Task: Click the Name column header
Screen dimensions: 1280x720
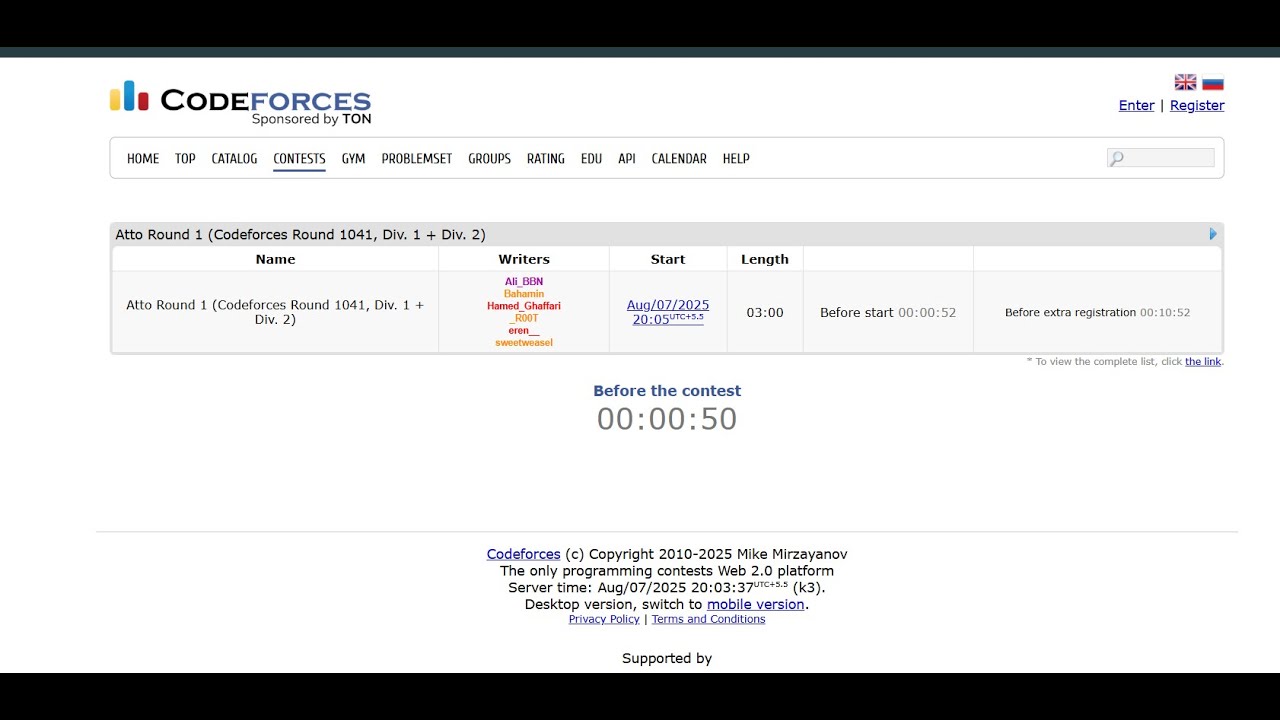Action: click(x=275, y=259)
